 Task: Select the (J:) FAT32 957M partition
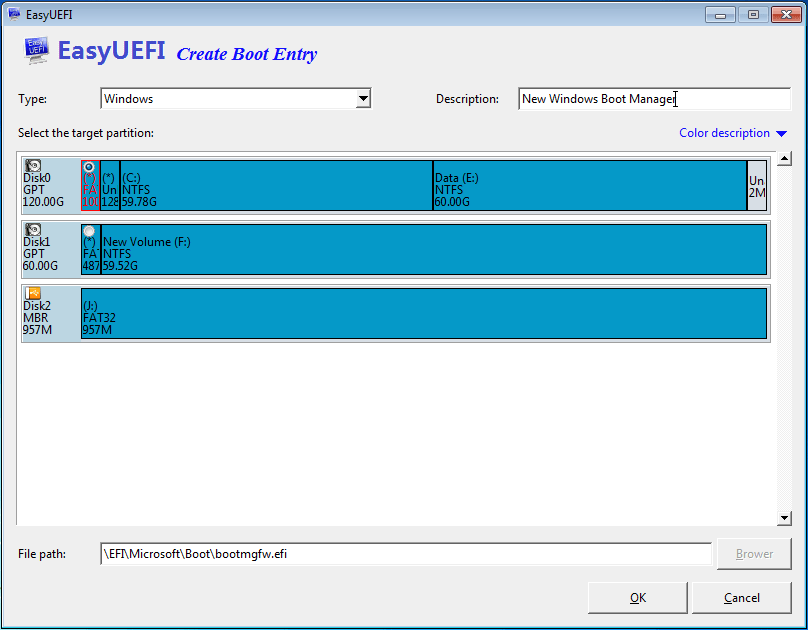[x=424, y=313]
